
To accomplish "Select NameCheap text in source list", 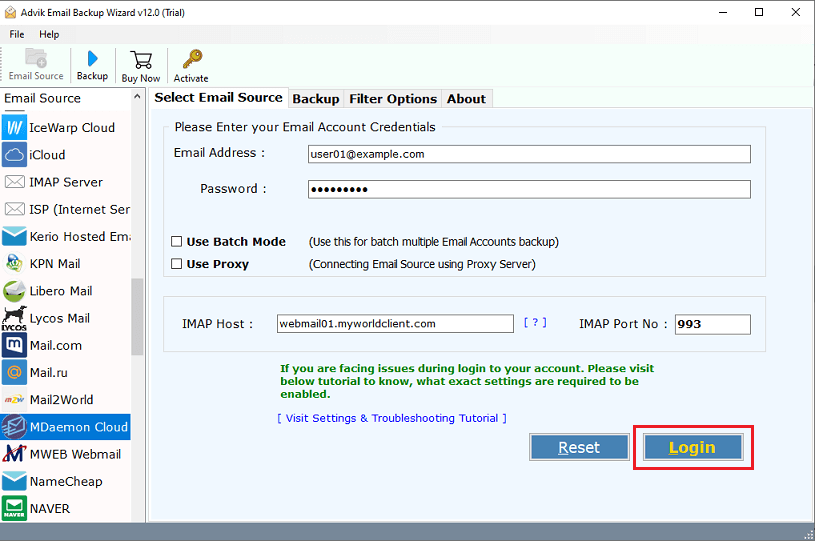I will [66, 482].
